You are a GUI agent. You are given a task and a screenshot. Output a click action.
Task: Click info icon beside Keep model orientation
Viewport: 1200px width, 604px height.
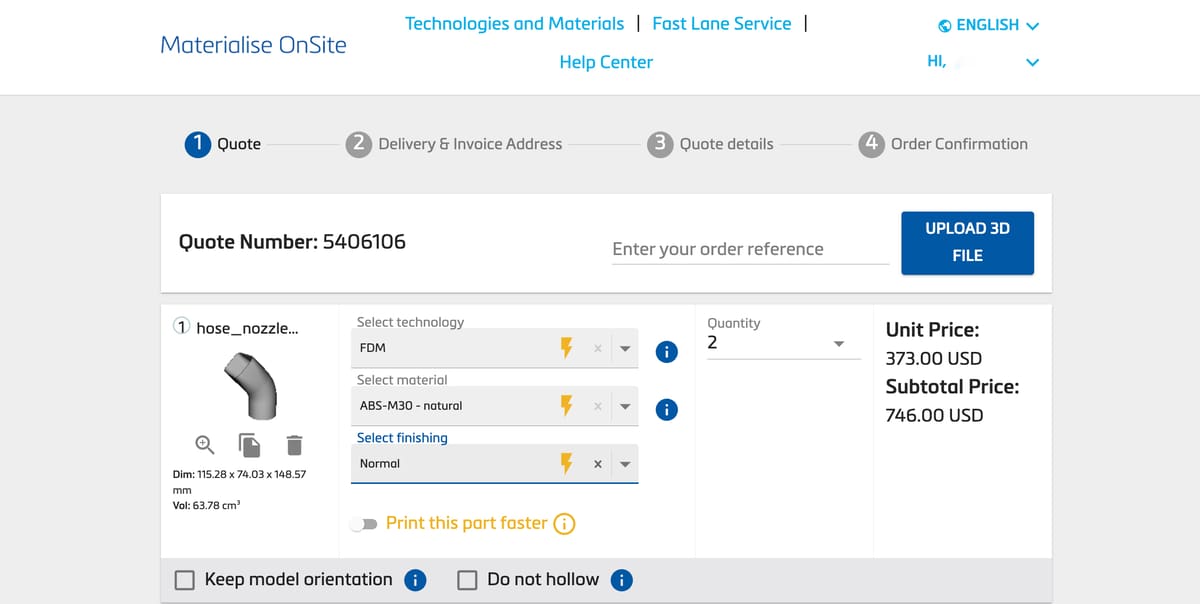pyautogui.click(x=415, y=580)
